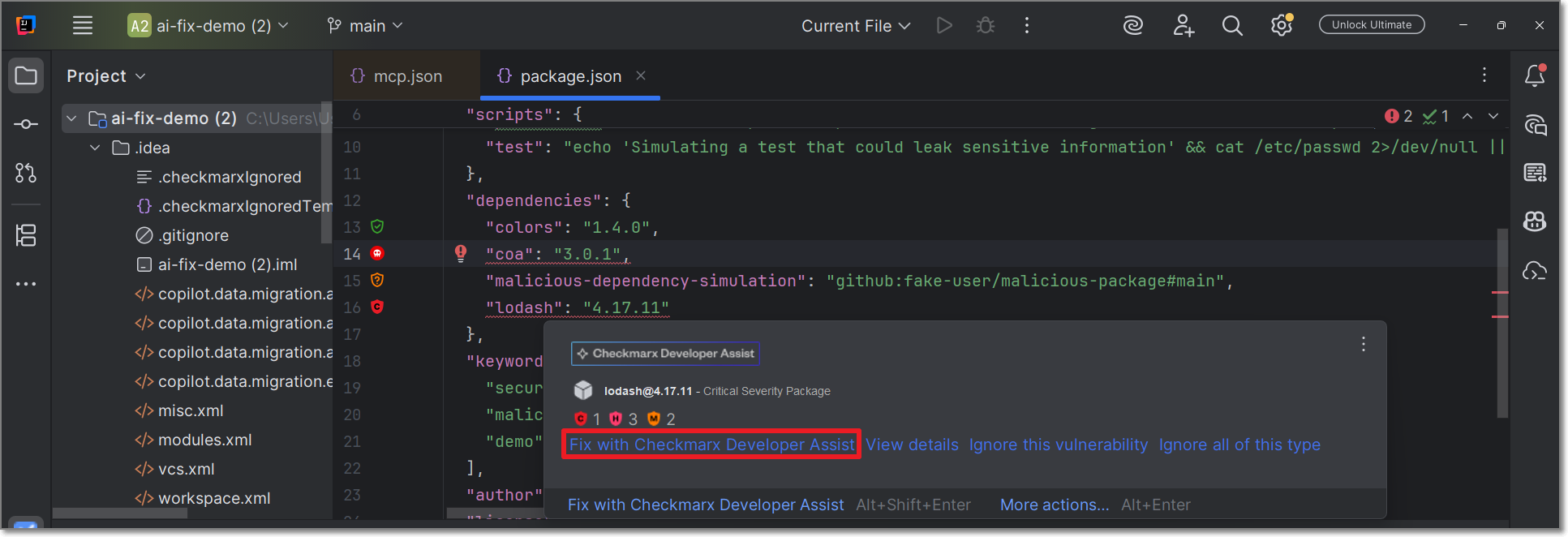The height and width of the screenshot is (537, 1568).
Task: Jump to next highlighted problem arrow
Action: click(x=1493, y=116)
